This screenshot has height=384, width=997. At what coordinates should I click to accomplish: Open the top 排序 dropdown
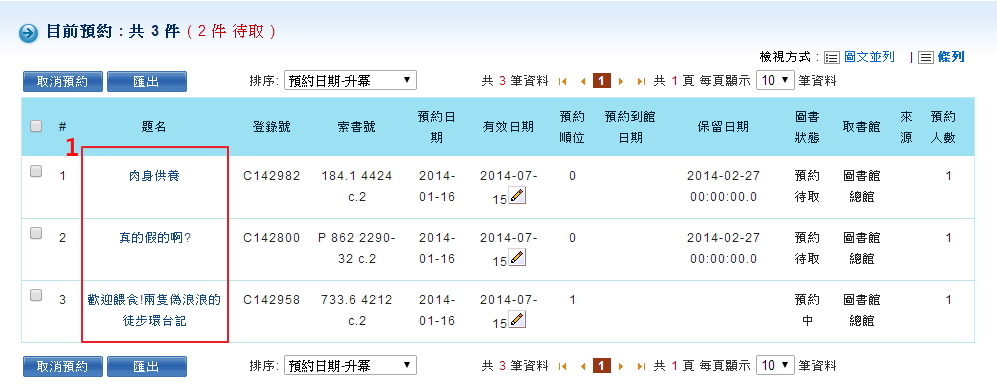pyautogui.click(x=350, y=81)
